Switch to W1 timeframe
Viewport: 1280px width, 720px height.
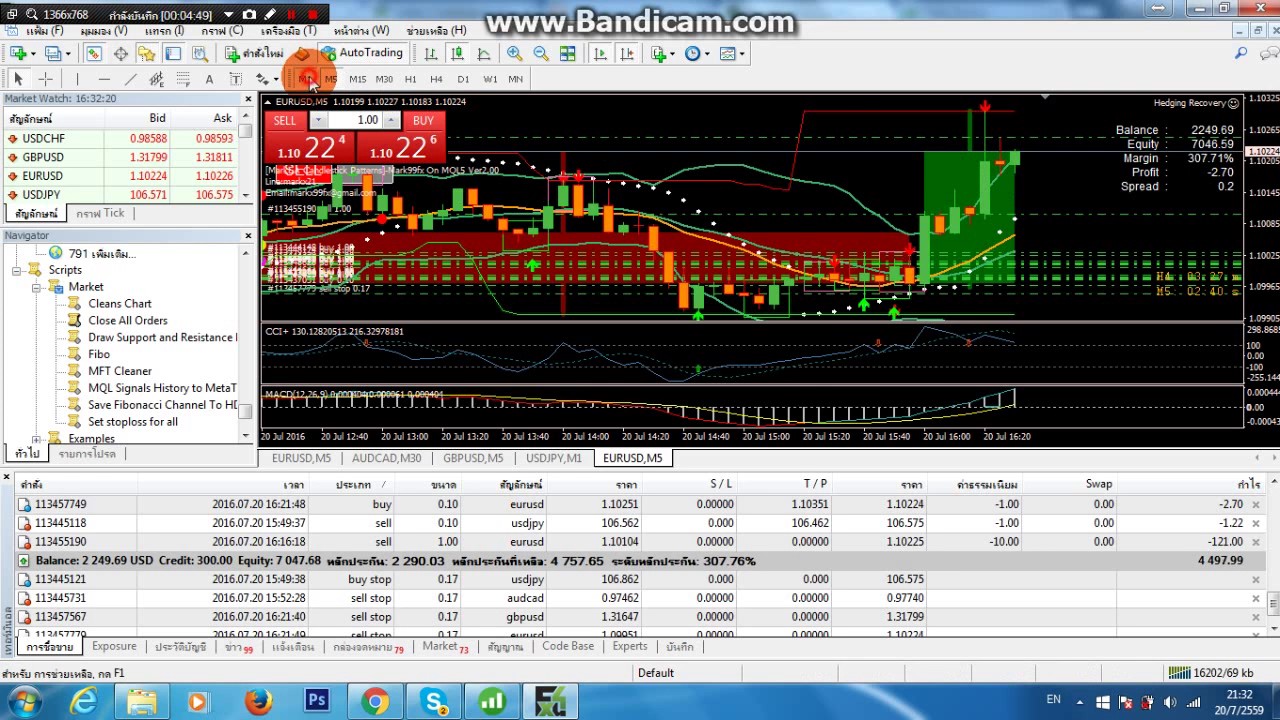pos(490,79)
